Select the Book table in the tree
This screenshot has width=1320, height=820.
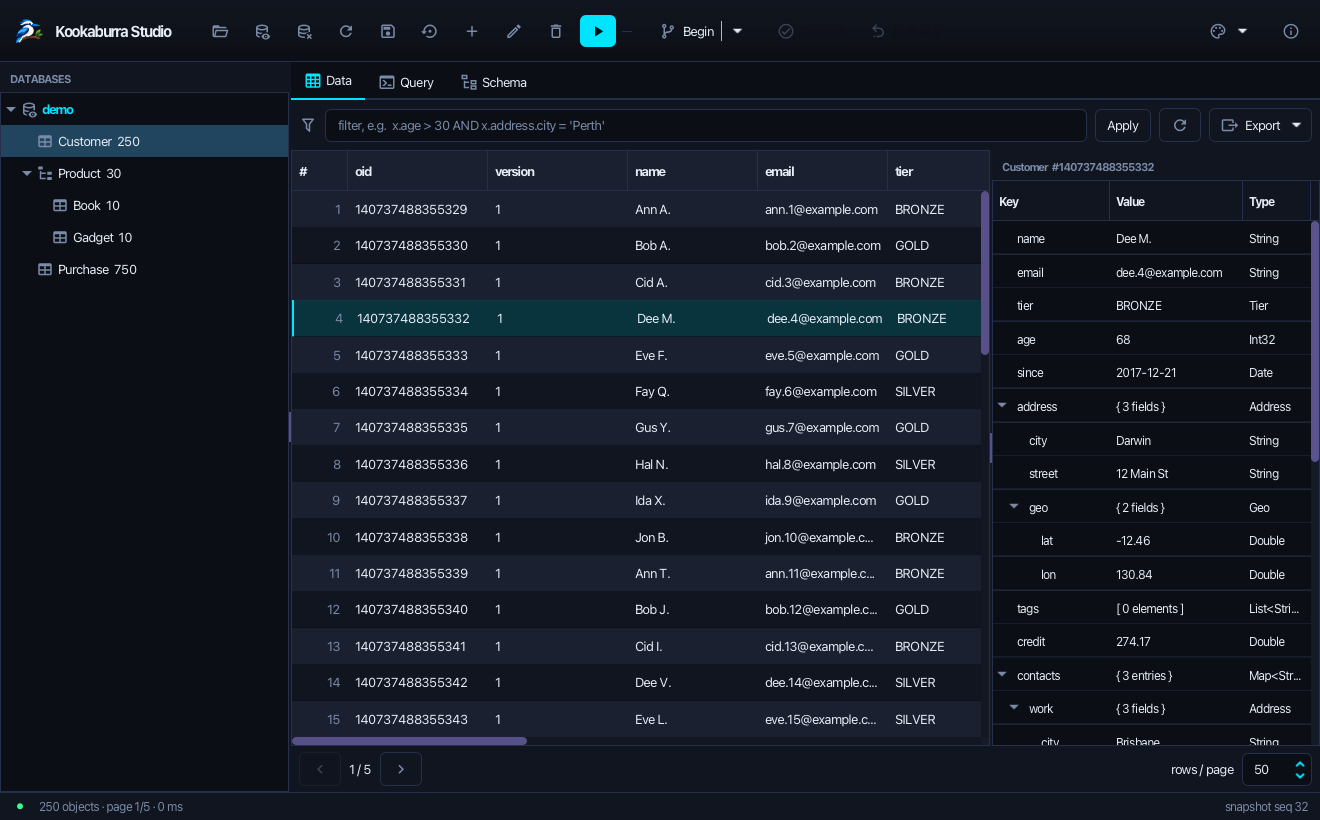point(144,205)
